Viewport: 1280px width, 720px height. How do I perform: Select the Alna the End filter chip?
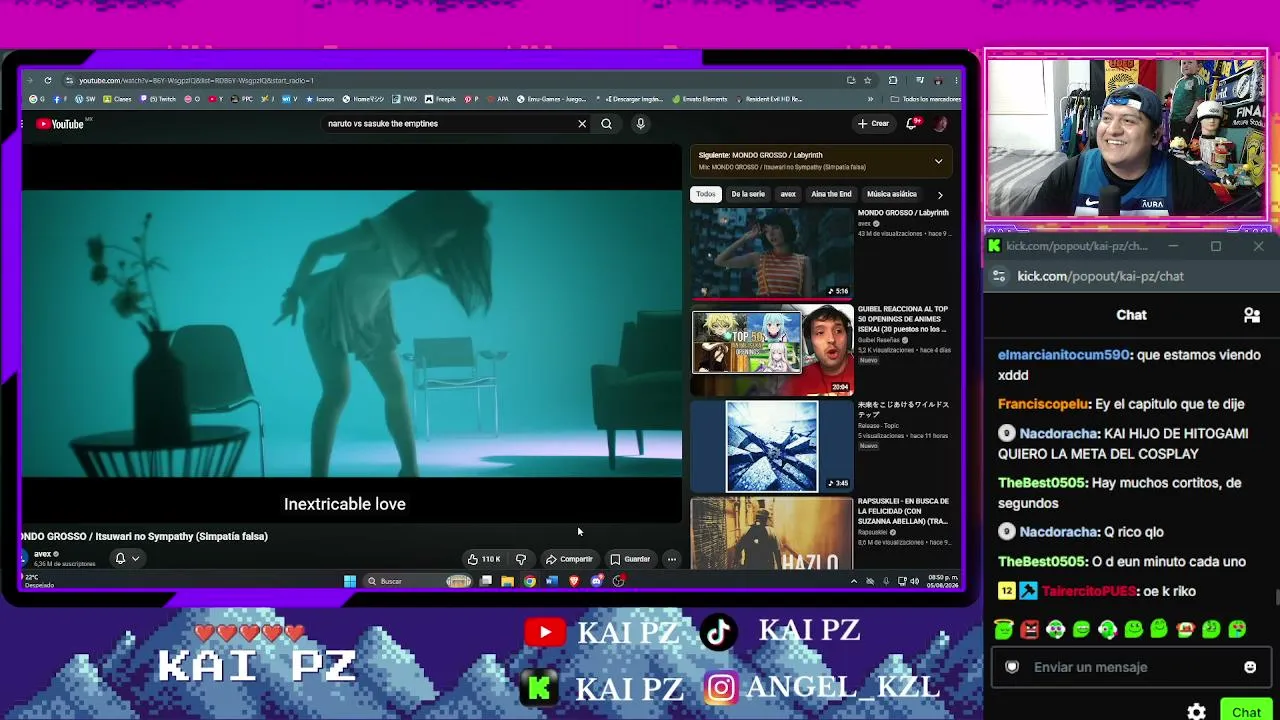pos(831,194)
